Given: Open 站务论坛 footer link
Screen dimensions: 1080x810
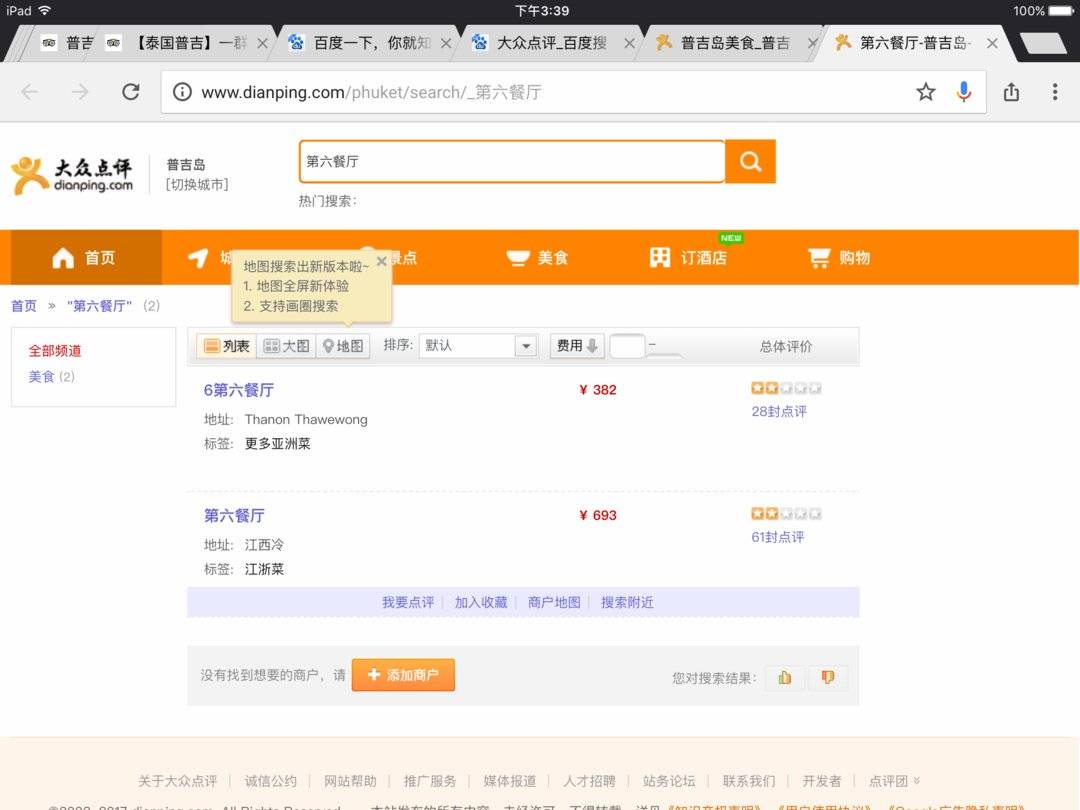Looking at the screenshot, I should (x=669, y=781).
